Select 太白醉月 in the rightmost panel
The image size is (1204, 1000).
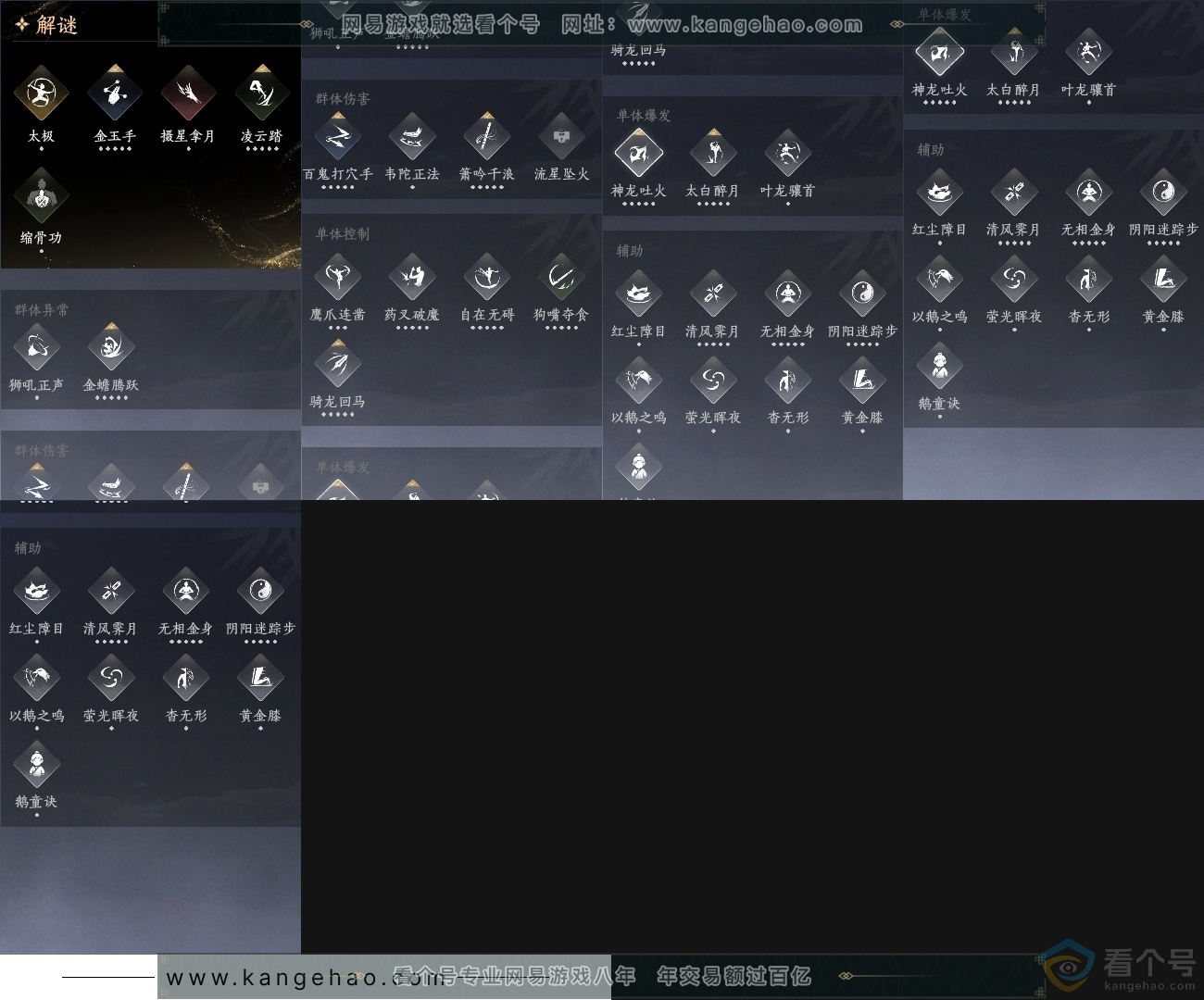(1014, 53)
